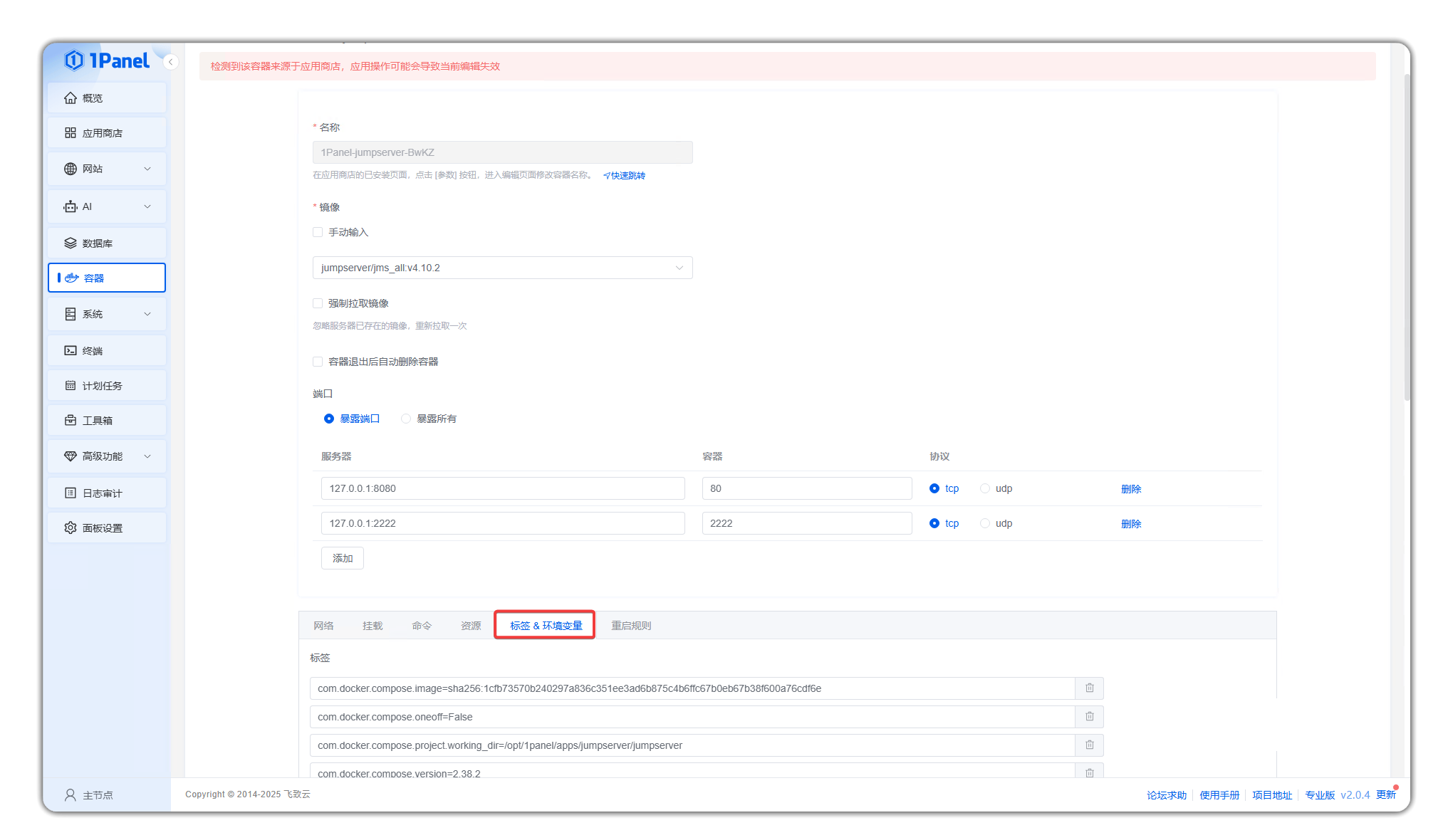Delete the project.working_dir label

(1089, 745)
